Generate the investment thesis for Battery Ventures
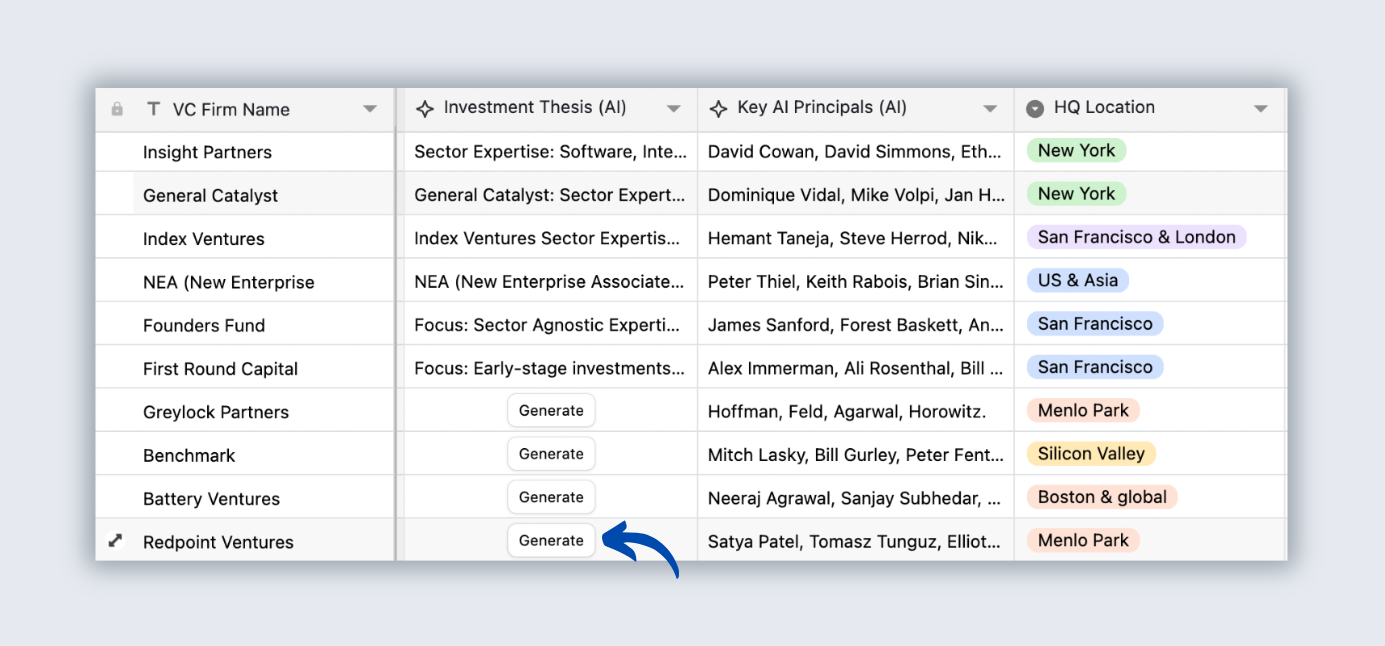This screenshot has width=1385, height=646. tap(551, 497)
